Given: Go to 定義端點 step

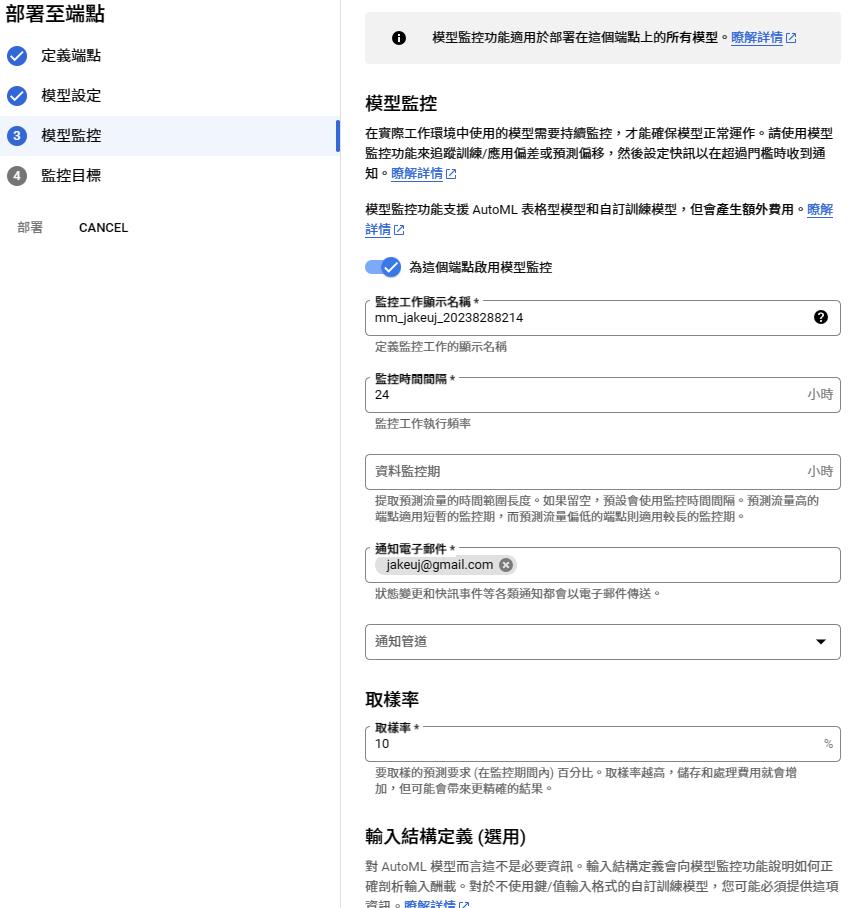Looking at the screenshot, I should [71, 56].
